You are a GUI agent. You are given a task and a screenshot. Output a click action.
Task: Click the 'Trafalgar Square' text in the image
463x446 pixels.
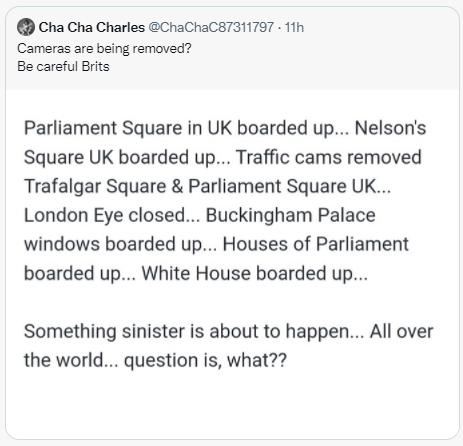95,186
